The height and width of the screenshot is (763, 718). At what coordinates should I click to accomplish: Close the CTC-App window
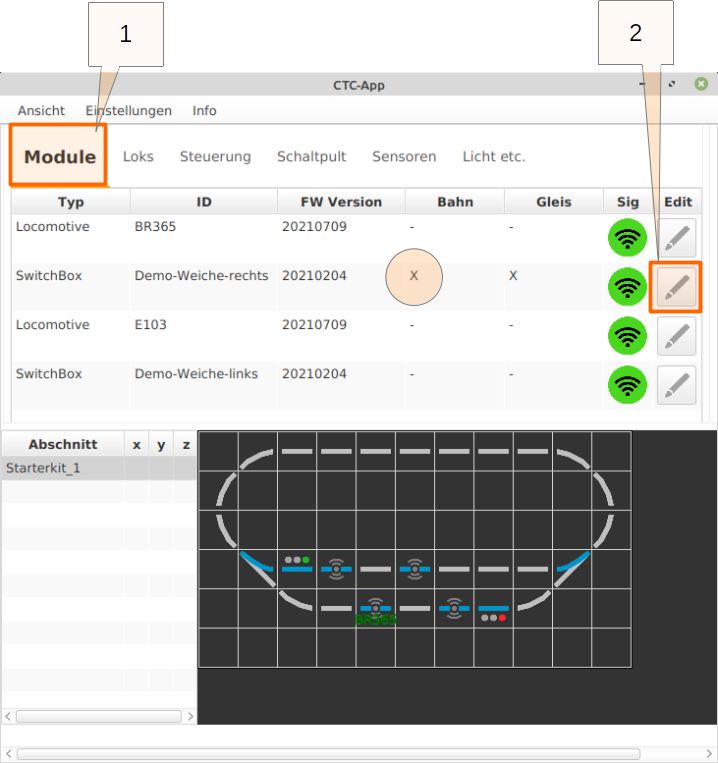point(701,84)
